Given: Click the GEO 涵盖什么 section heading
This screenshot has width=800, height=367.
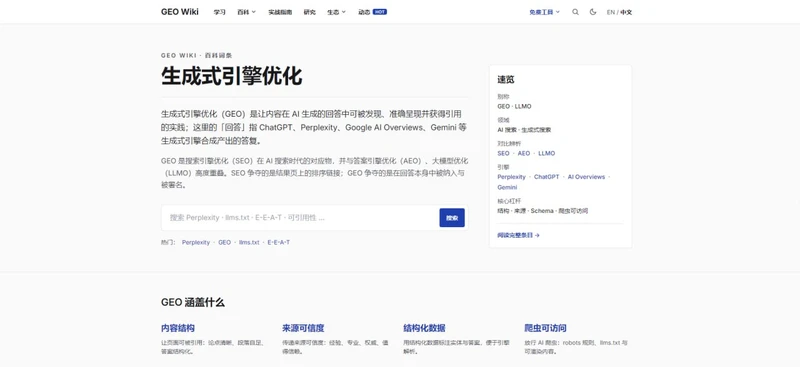Looking at the screenshot, I should pyautogui.click(x=193, y=302).
